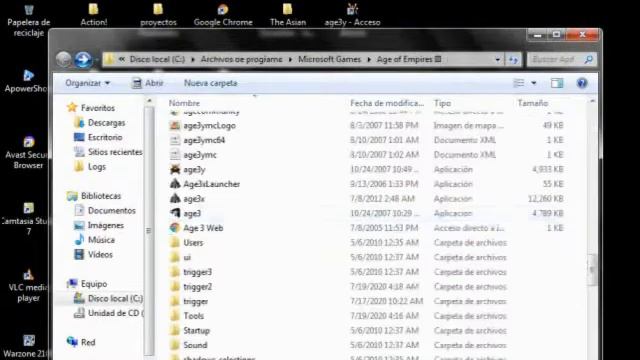Screen dimensions: 640x360
Task: Open the proyectos desktop folder
Action: (158, 15)
